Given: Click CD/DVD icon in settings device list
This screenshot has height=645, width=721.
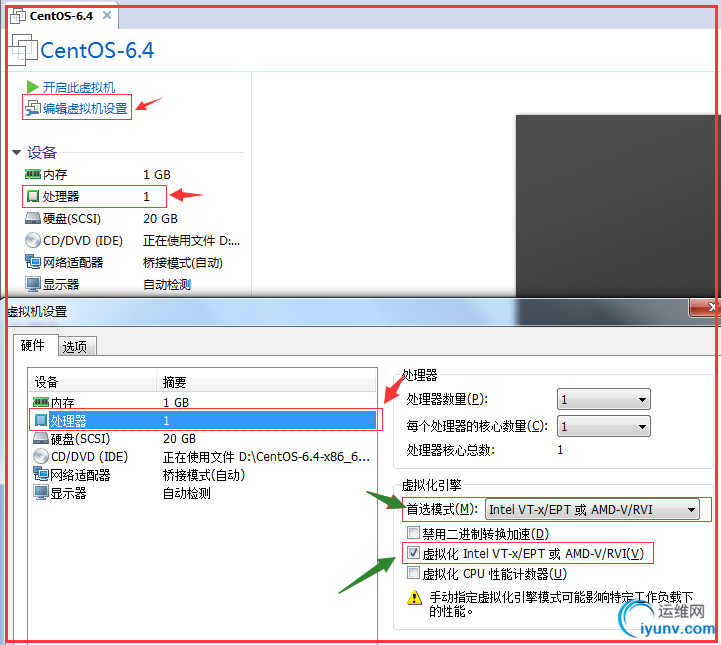Looking at the screenshot, I should [x=40, y=456].
